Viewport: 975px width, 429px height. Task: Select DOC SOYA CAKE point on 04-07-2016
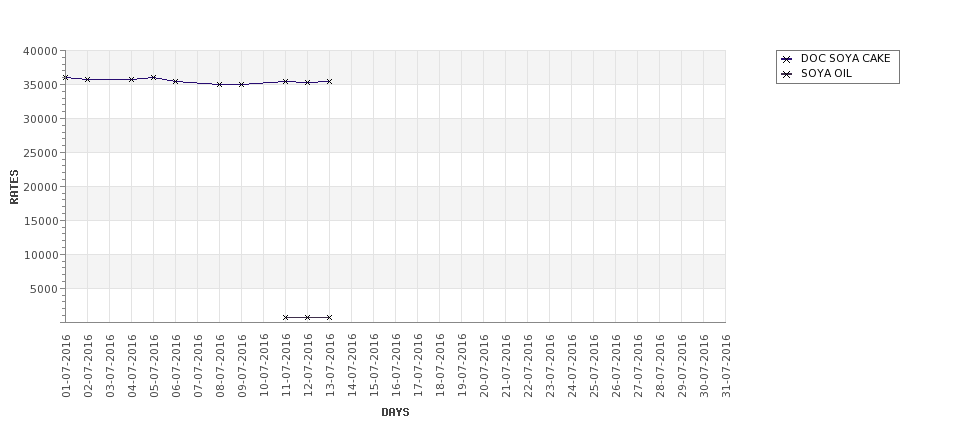tap(132, 80)
